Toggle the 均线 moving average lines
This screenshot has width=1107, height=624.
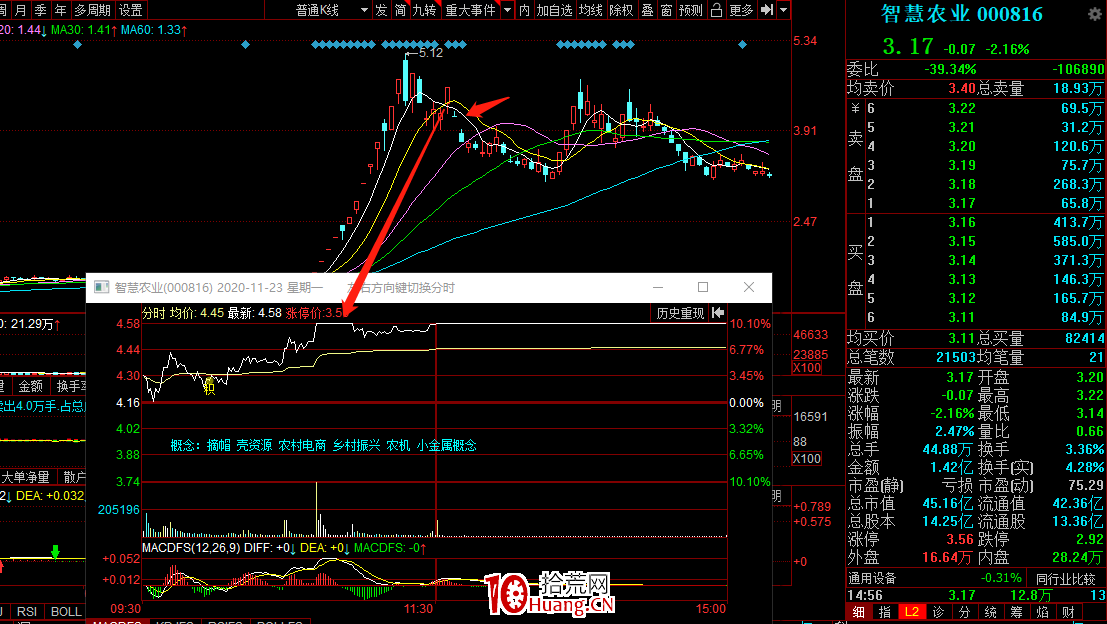590,10
